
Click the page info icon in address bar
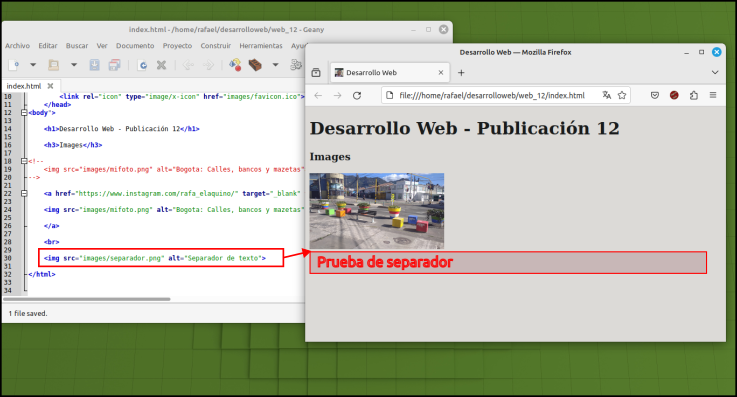[389, 95]
